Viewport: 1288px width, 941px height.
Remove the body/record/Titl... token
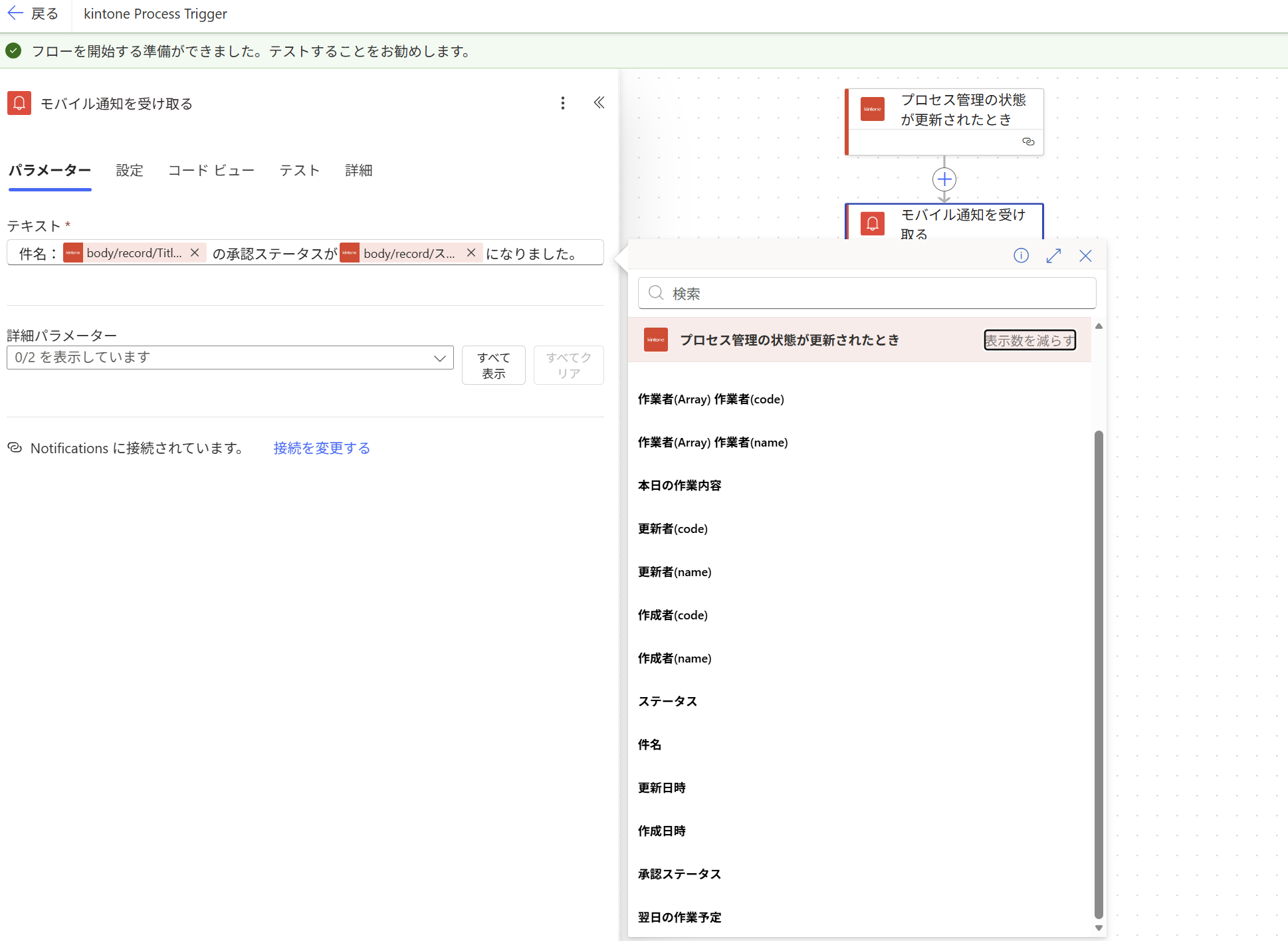point(195,253)
